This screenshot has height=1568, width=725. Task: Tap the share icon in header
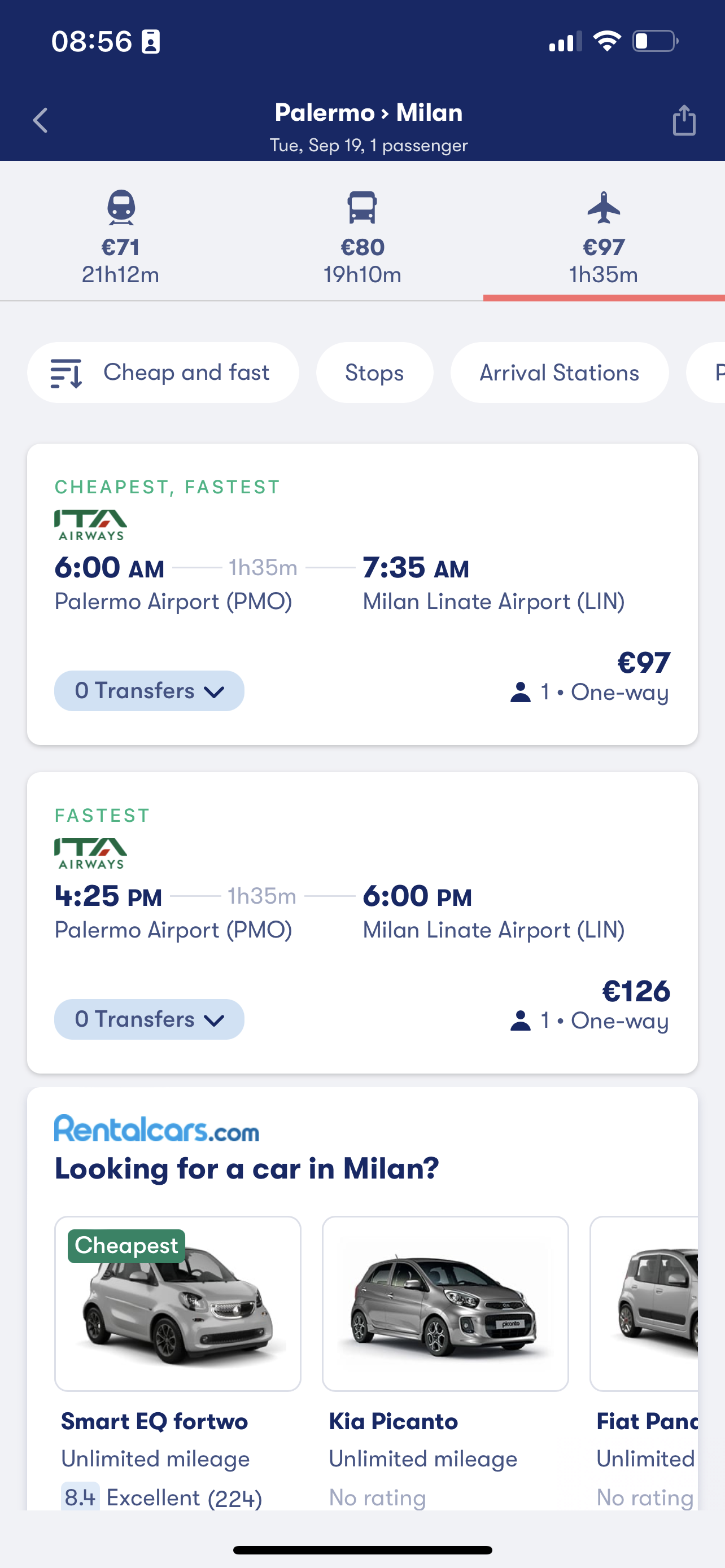[684, 120]
